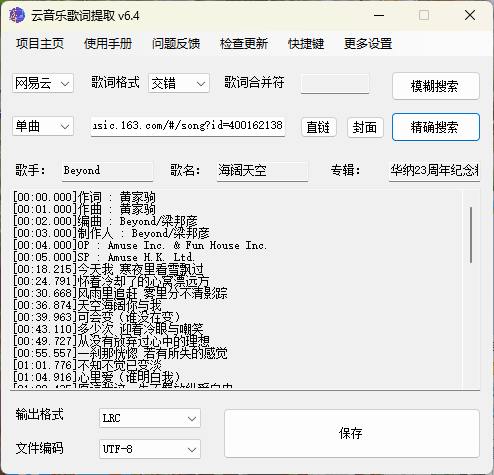
Task: Expand the 歌词格式 交错 dropdown
Action: pyautogui.click(x=179, y=83)
